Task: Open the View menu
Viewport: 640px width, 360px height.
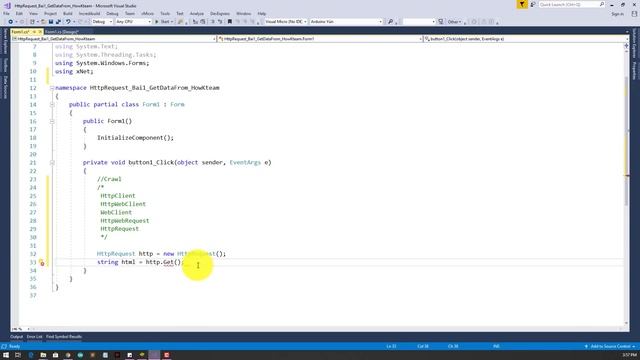Action: pyautogui.click(x=33, y=13)
